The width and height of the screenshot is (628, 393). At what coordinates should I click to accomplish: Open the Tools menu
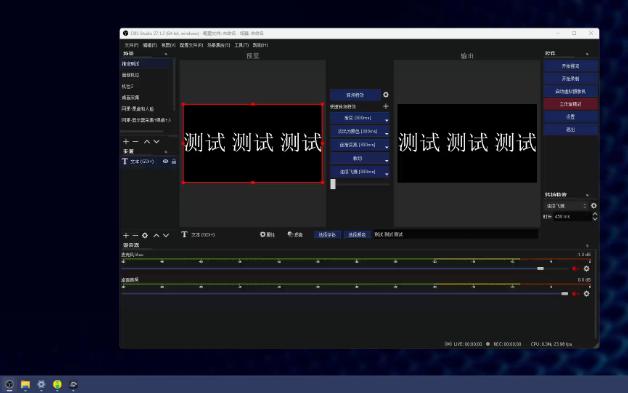pyautogui.click(x=242, y=45)
